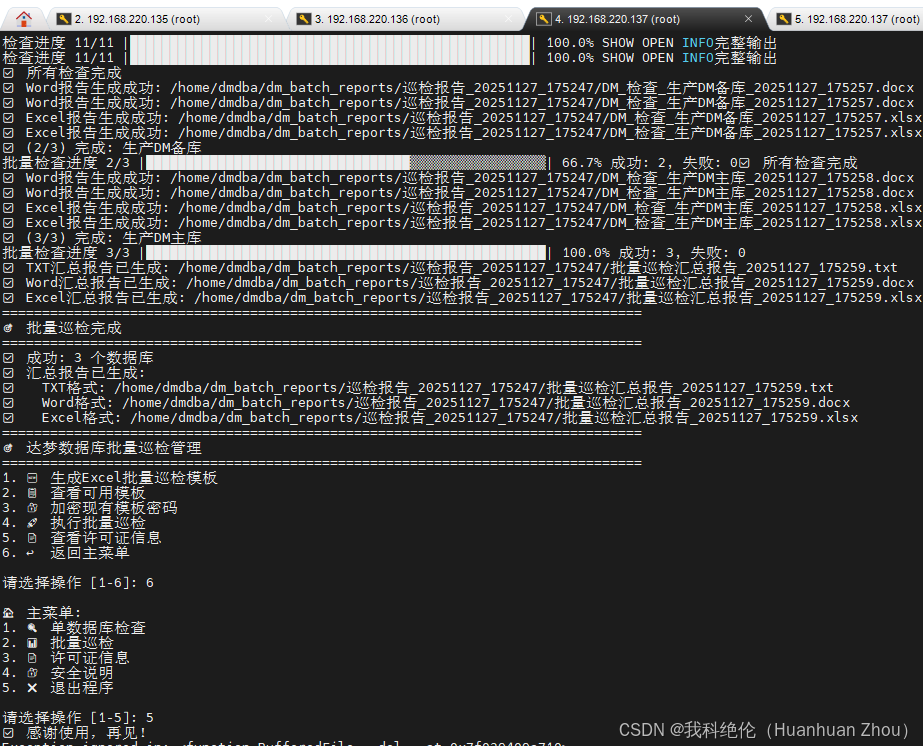Click menu option 返回主菜单
The image size is (923, 746).
(89, 553)
